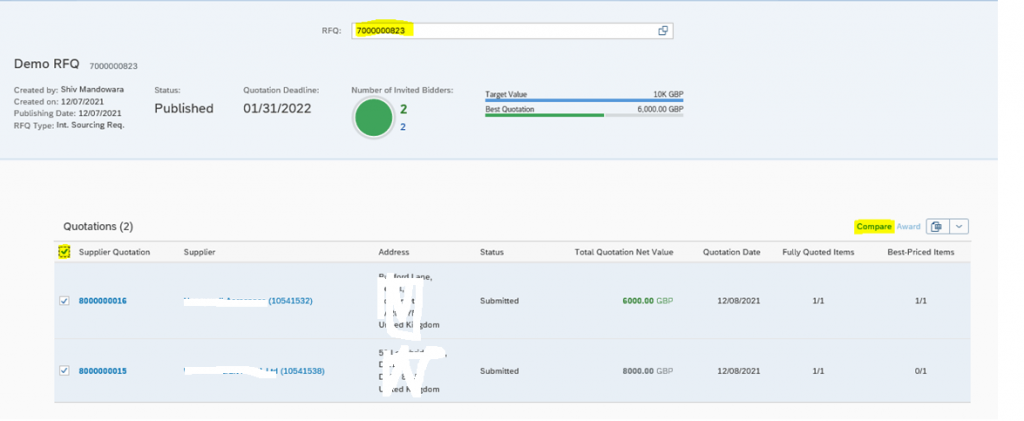Click the export to spreadsheet icon
Screen dimensions: 1024x421
click(x=936, y=226)
